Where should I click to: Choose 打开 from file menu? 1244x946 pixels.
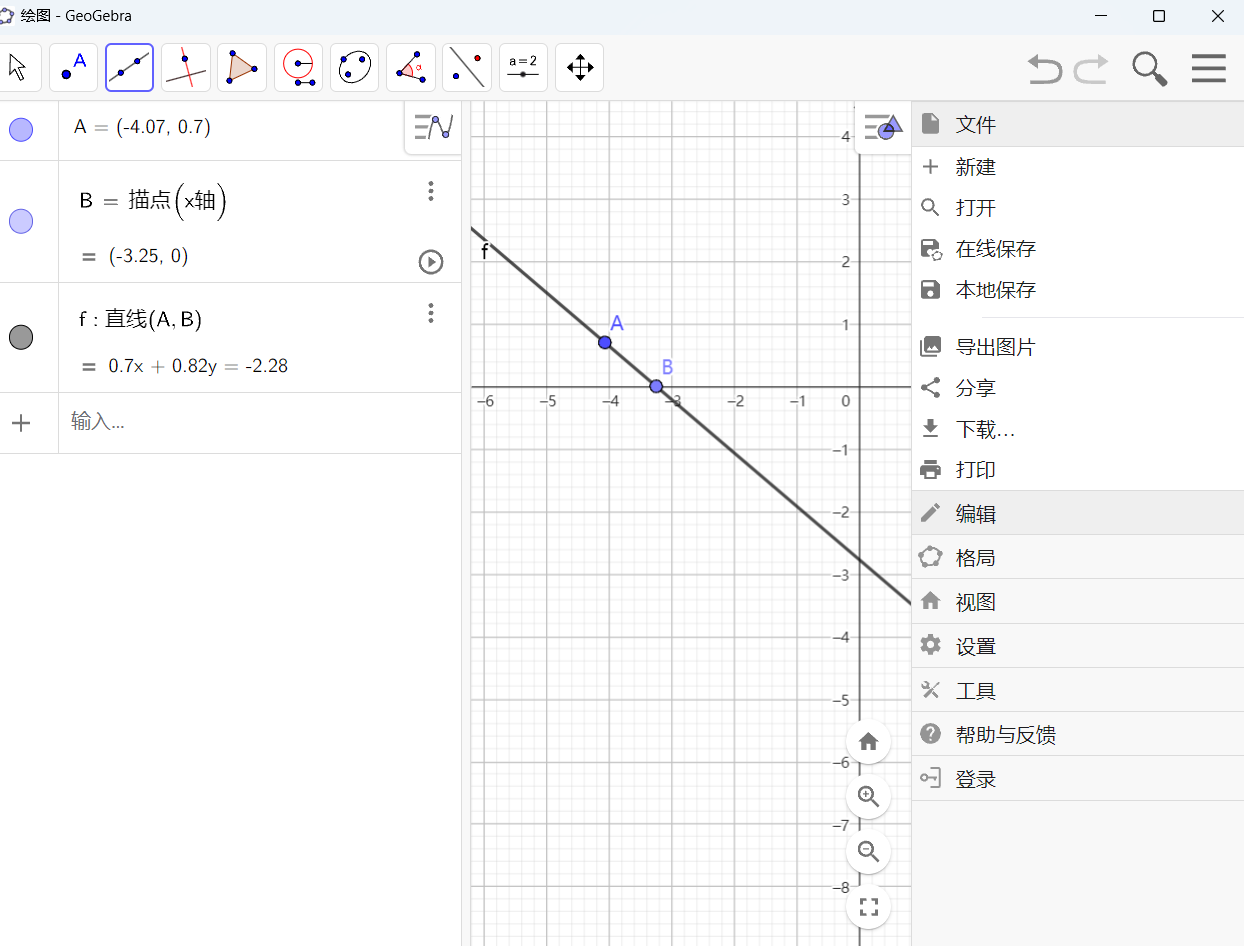[x=1078, y=208]
